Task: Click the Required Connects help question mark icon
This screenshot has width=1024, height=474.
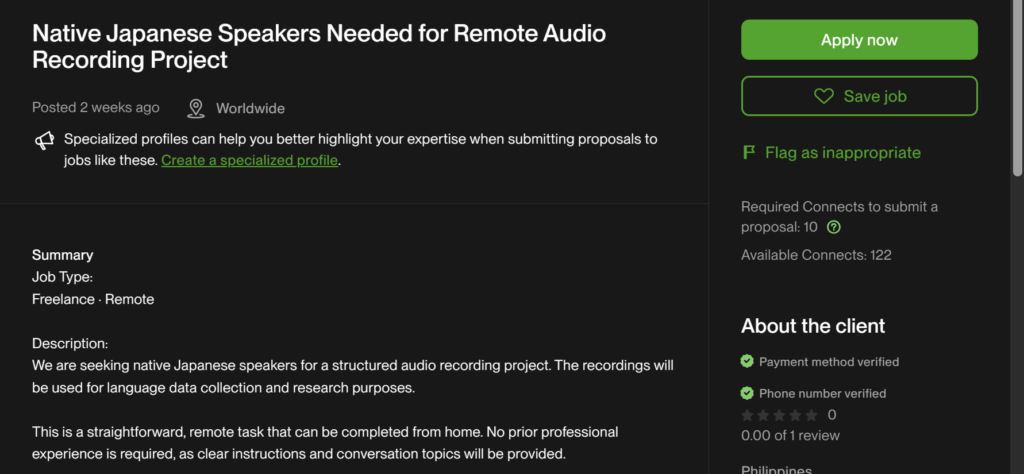Action: [834, 227]
